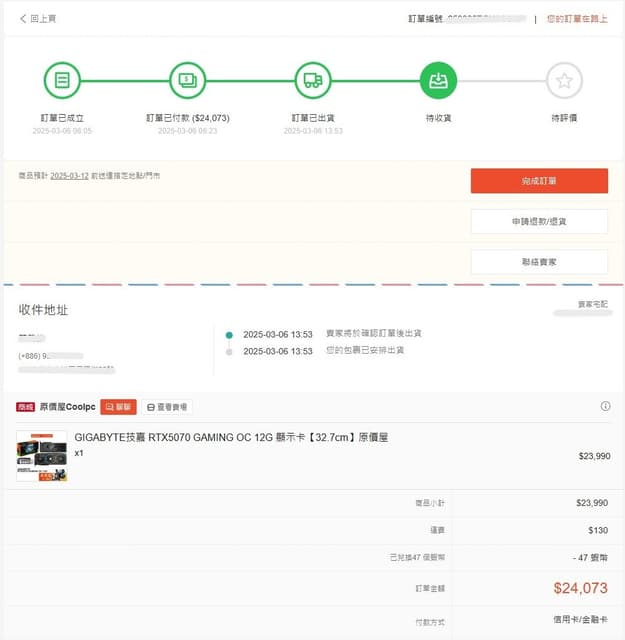Open chat using the 聊聊 button
Viewport: 625px width, 640px height.
click(x=118, y=407)
